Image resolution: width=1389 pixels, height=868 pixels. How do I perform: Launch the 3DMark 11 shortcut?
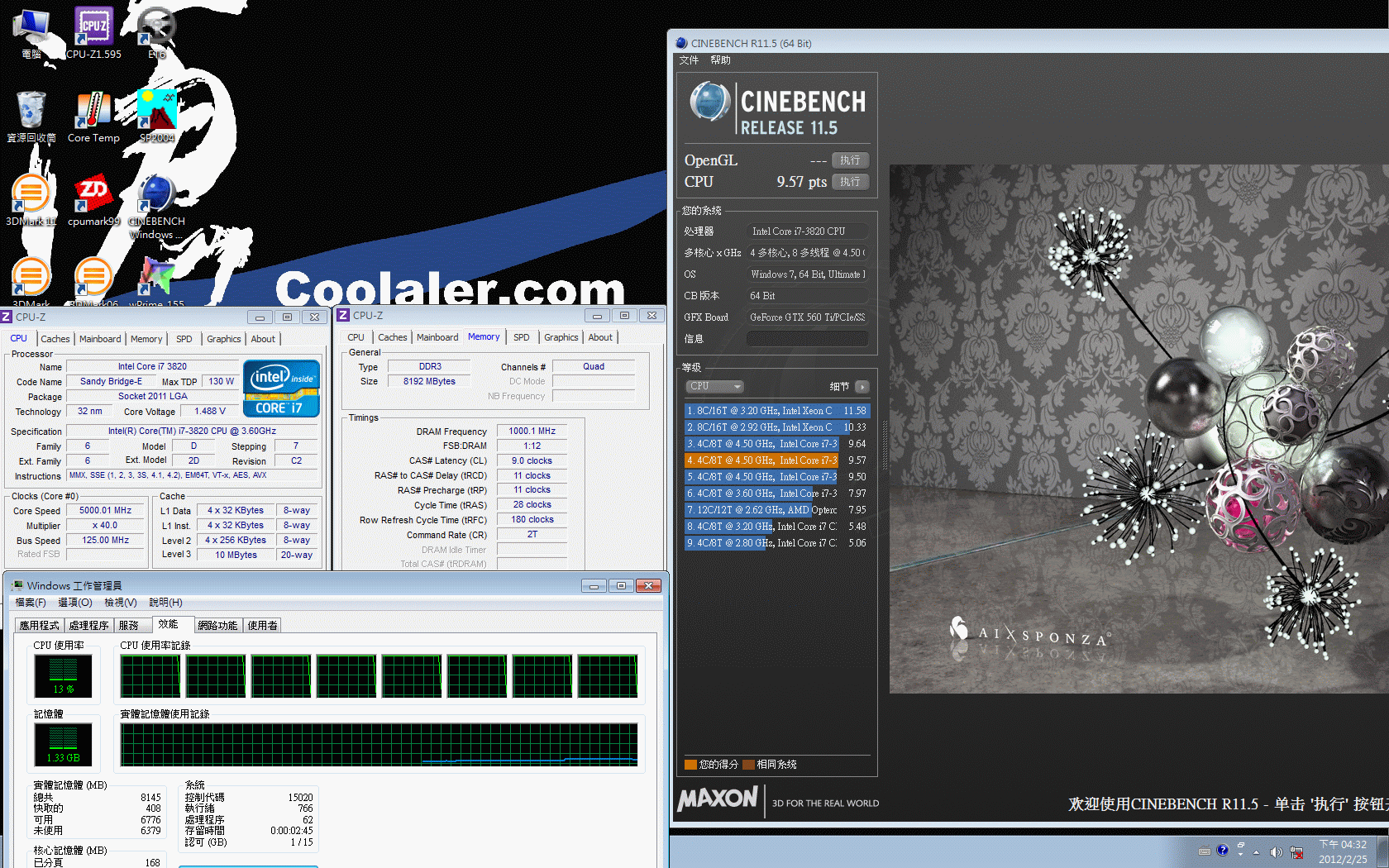point(31,200)
